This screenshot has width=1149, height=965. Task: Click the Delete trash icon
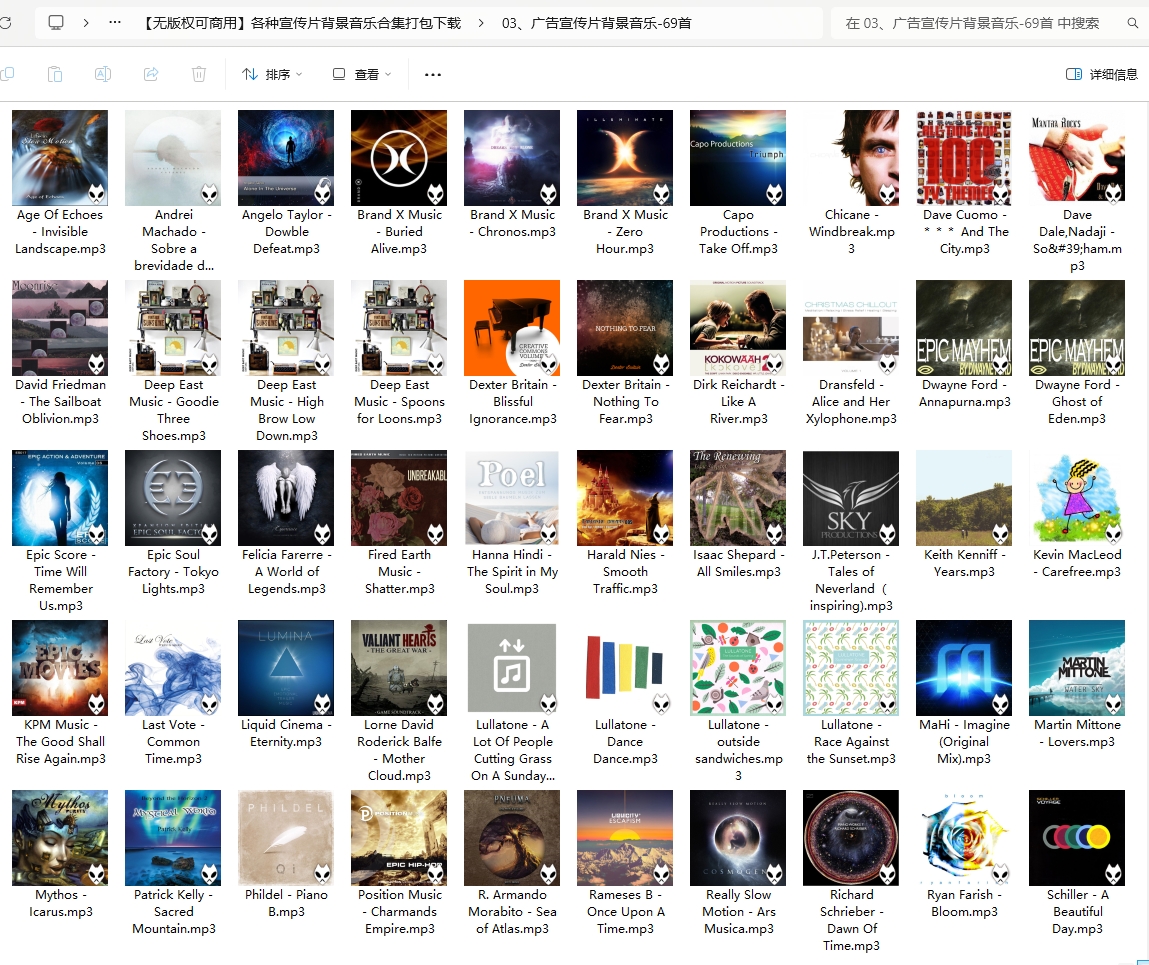point(199,74)
